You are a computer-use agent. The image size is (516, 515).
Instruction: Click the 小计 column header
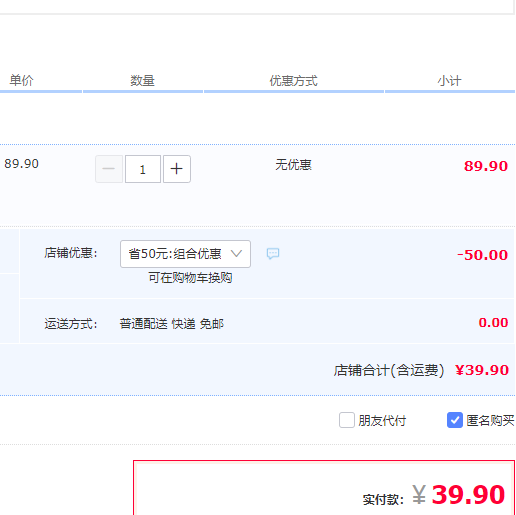[x=450, y=81]
